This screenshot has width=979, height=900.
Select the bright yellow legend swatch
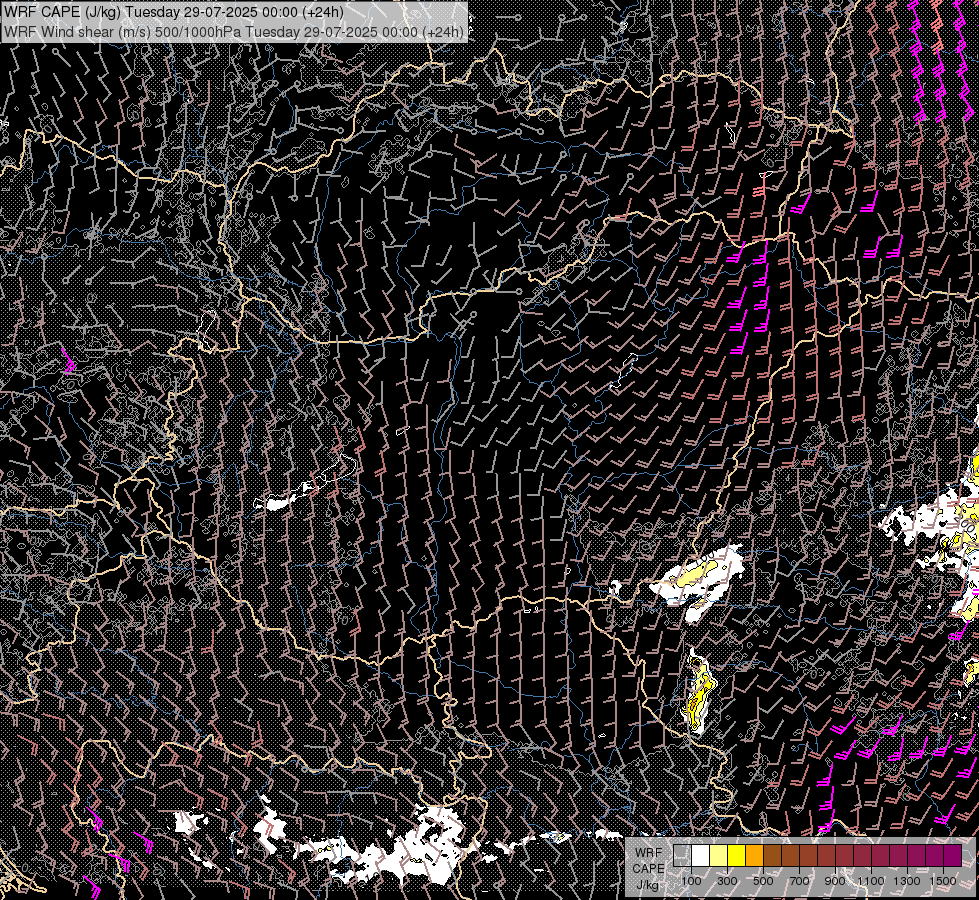point(737,855)
